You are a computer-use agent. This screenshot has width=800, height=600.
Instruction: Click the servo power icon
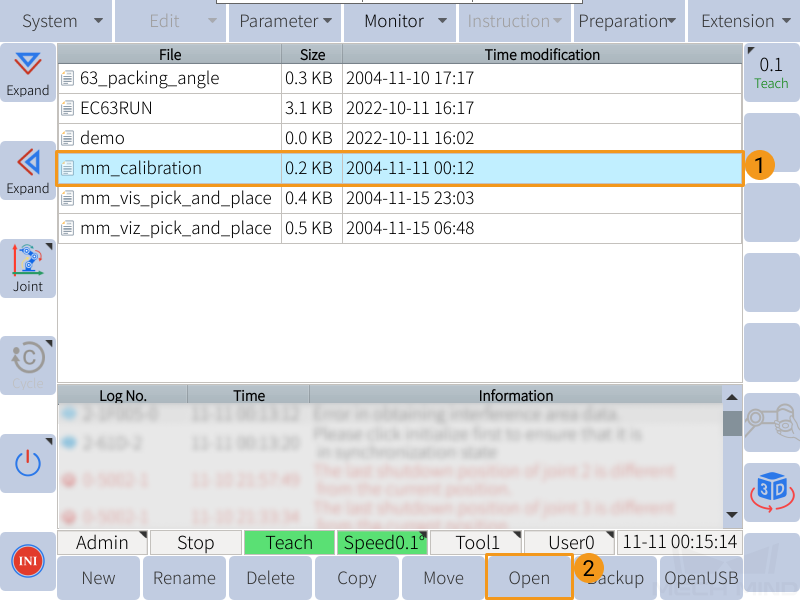pos(28,463)
